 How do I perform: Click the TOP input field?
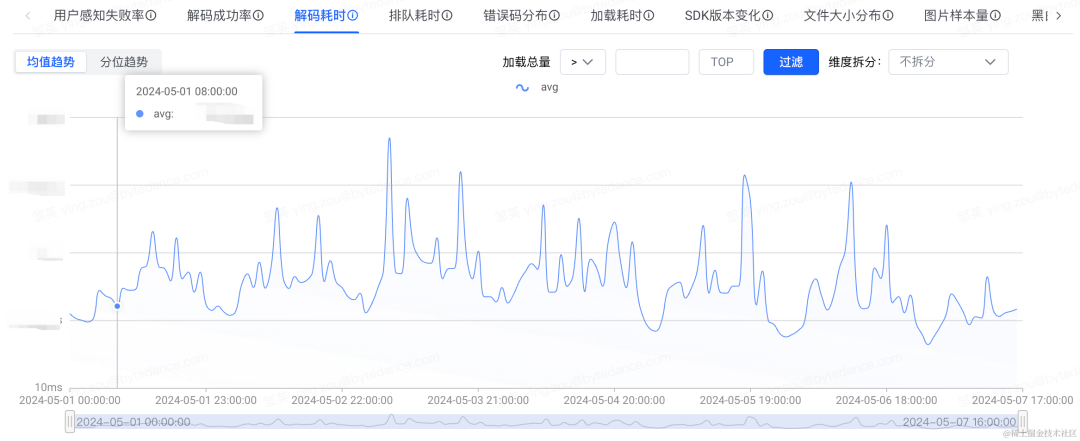(x=727, y=62)
